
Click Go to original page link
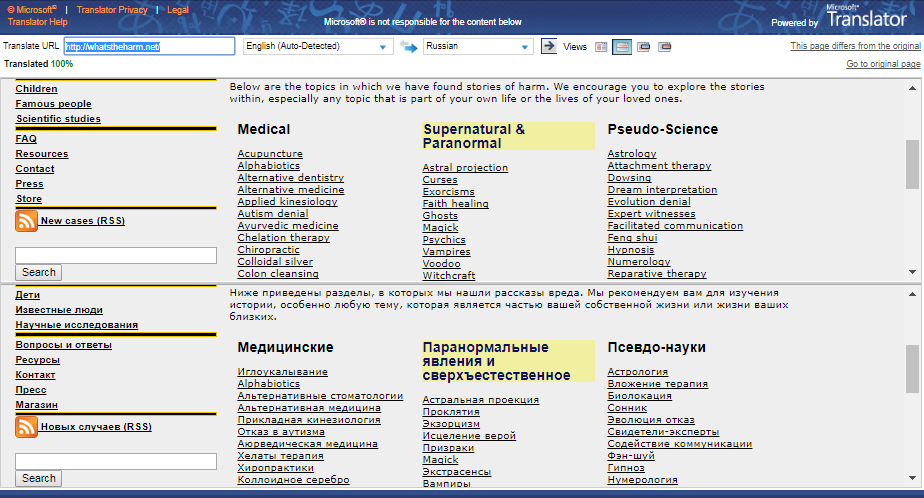tap(883, 64)
